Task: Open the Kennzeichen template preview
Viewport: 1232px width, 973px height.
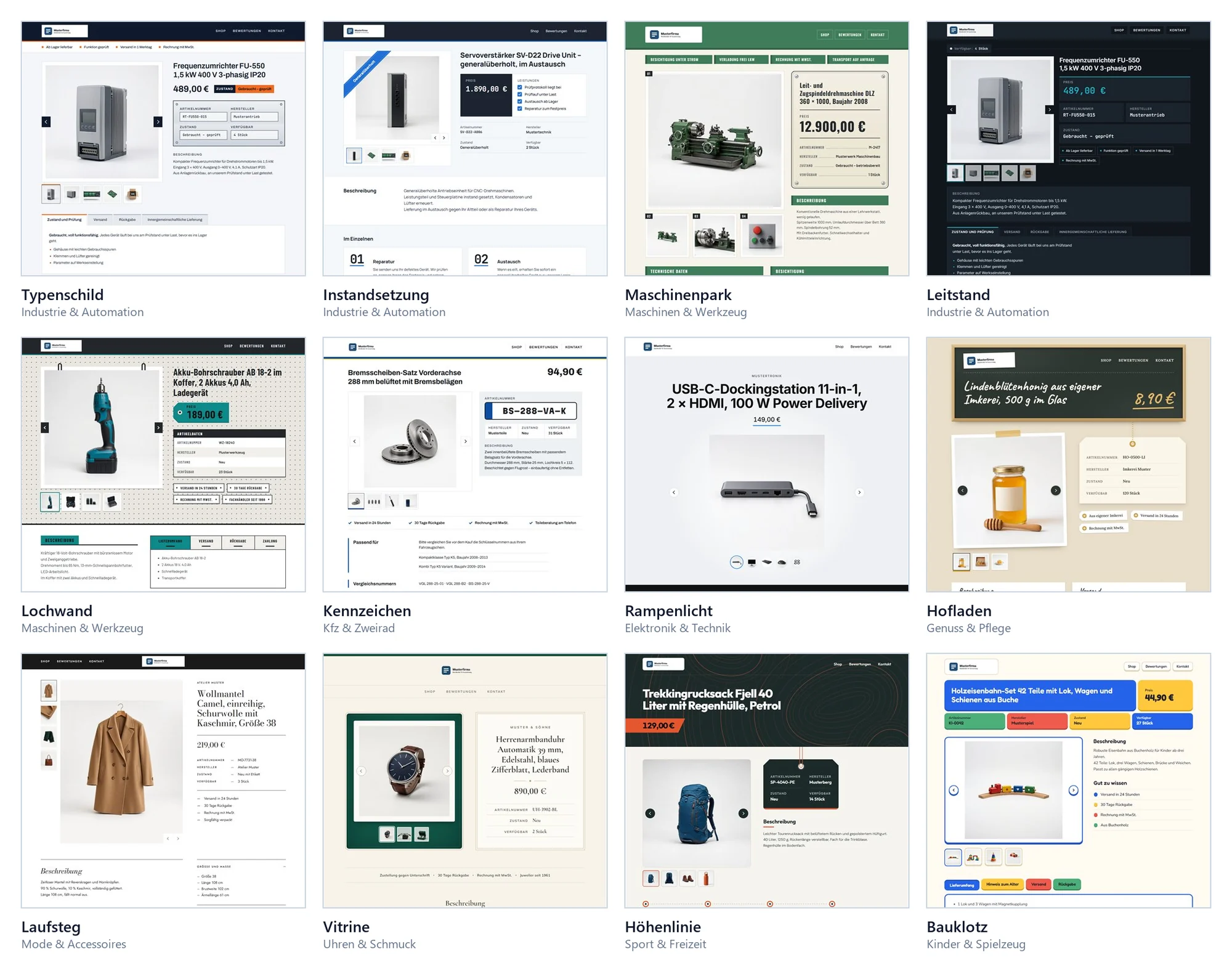Action: (465, 465)
